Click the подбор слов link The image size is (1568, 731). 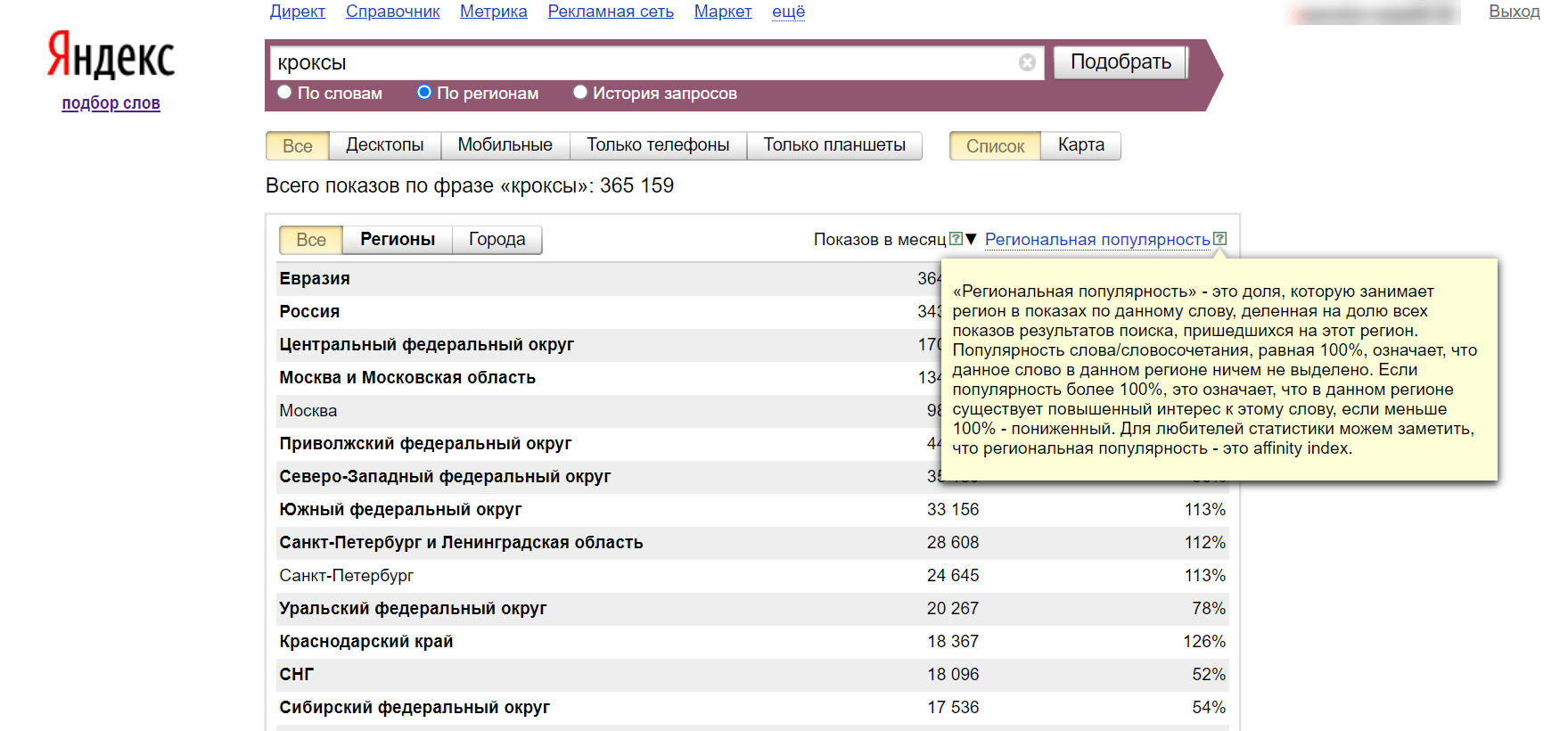[111, 103]
